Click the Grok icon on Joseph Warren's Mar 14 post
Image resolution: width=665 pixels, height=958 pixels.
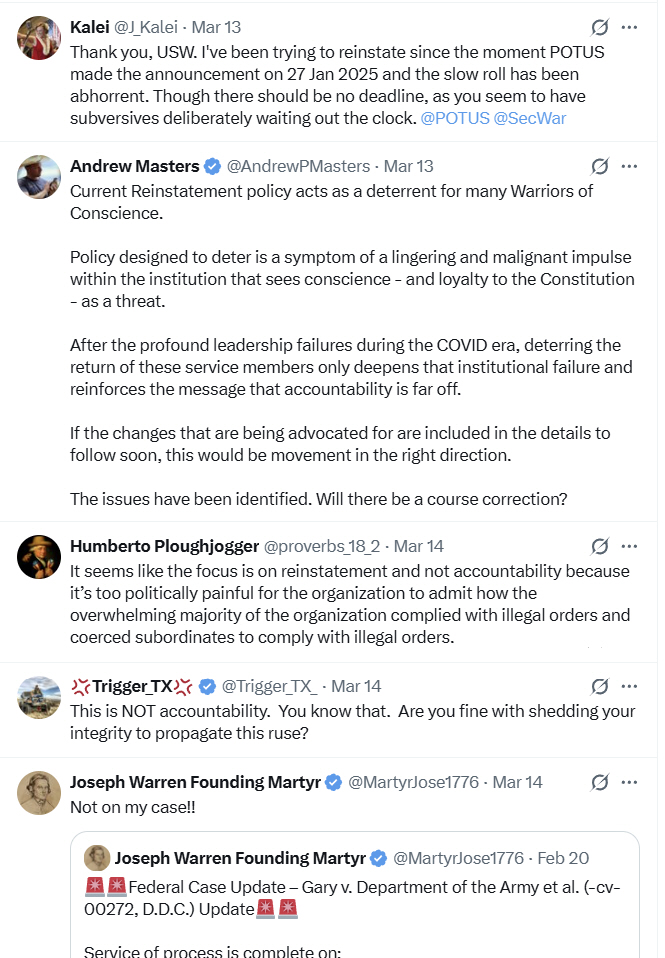coord(600,782)
